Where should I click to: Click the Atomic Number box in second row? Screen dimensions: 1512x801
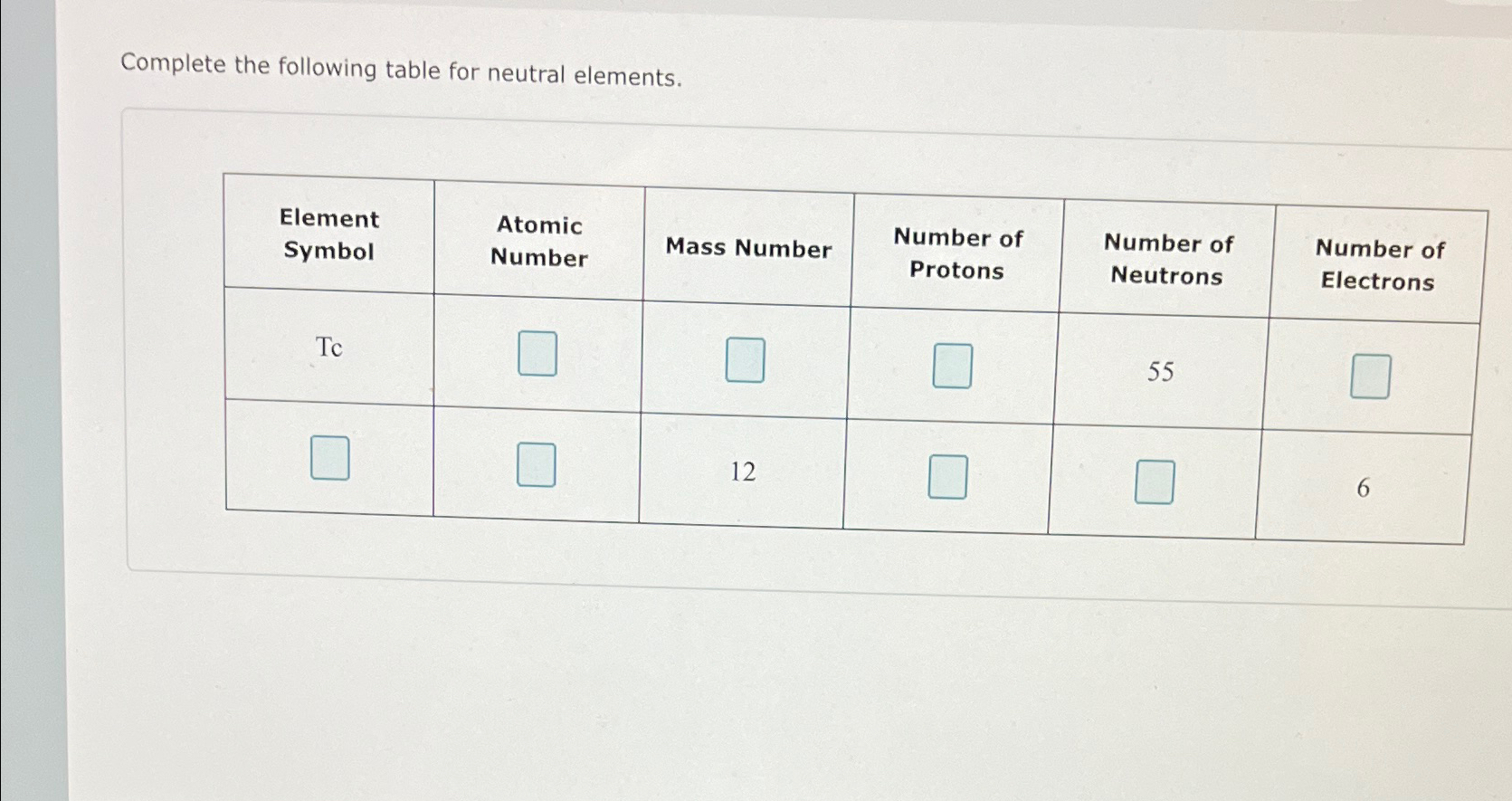point(537,467)
